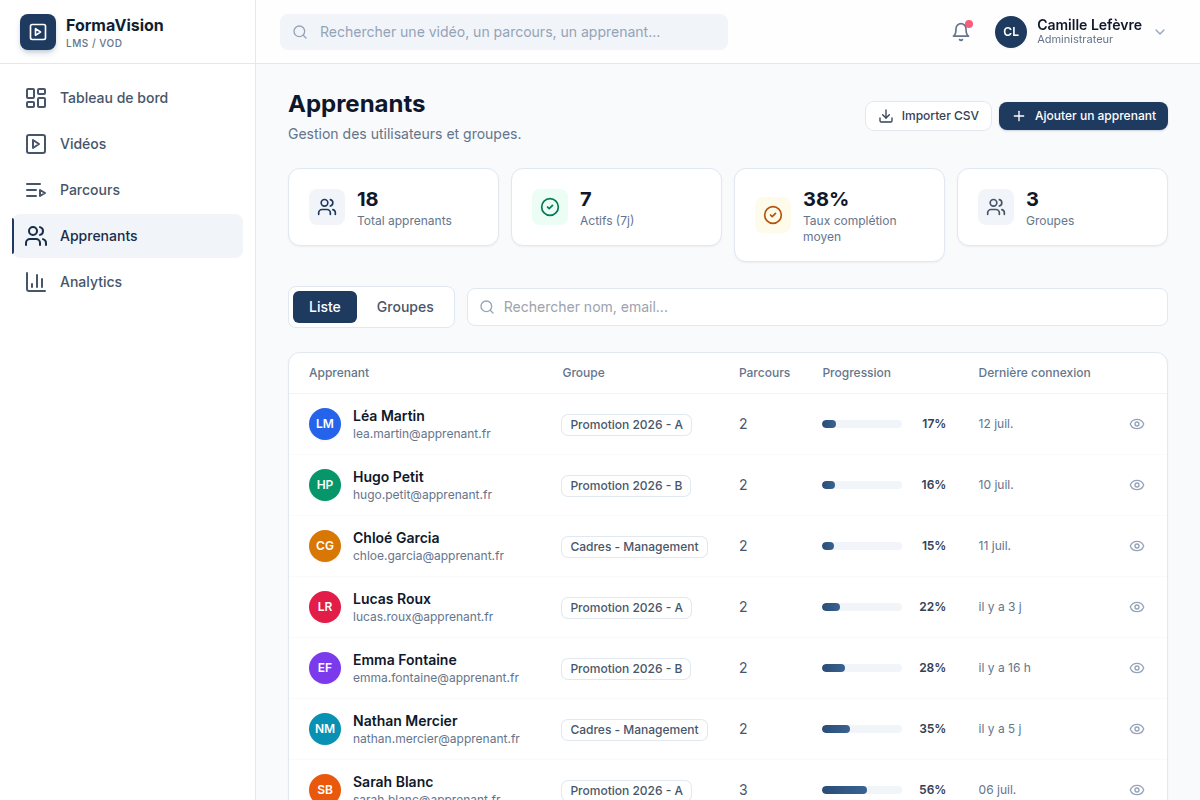
Task: Switch to the Groupes tab
Action: pyautogui.click(x=405, y=307)
